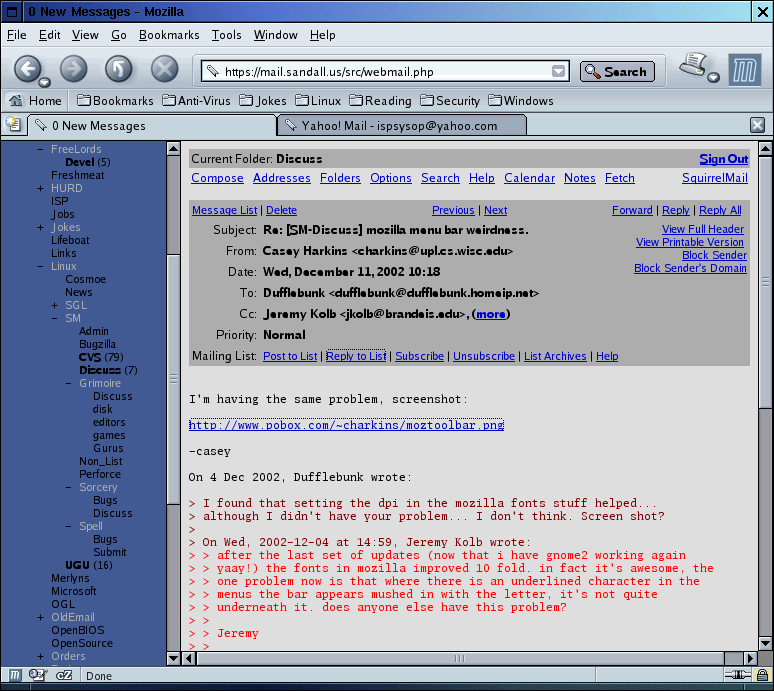The image size is (774, 691).
Task: Expand the HURD folder in folder list
Action: pos(41,188)
